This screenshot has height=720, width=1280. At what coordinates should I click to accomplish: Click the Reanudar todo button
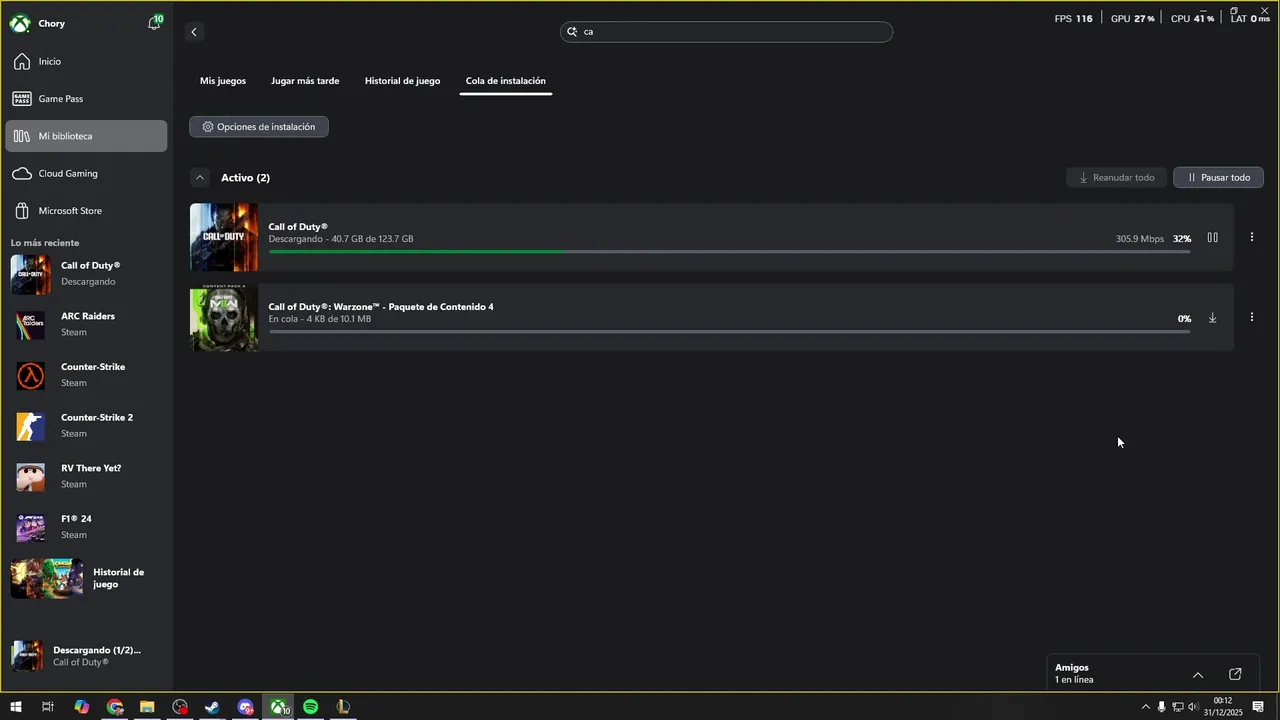1116,178
